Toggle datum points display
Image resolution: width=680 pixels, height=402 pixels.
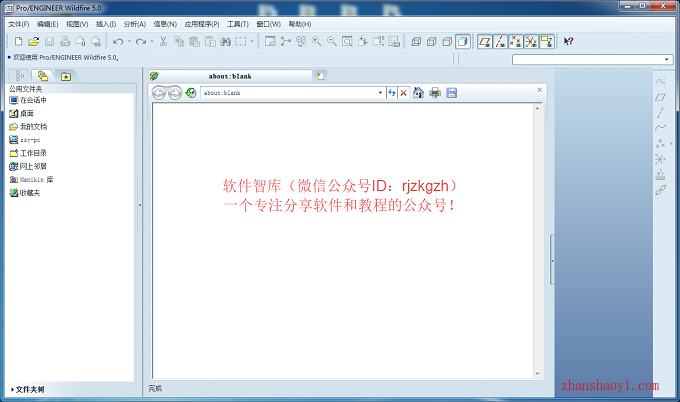point(516,42)
